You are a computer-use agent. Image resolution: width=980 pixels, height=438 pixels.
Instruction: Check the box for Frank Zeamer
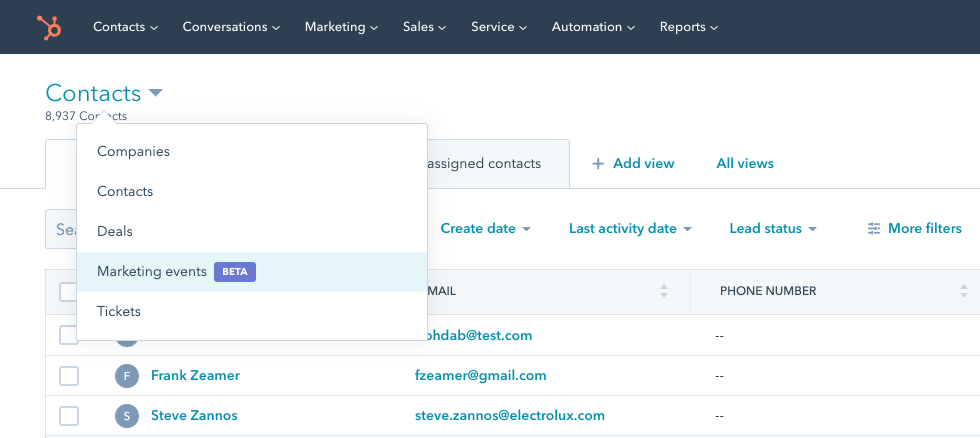pos(69,376)
